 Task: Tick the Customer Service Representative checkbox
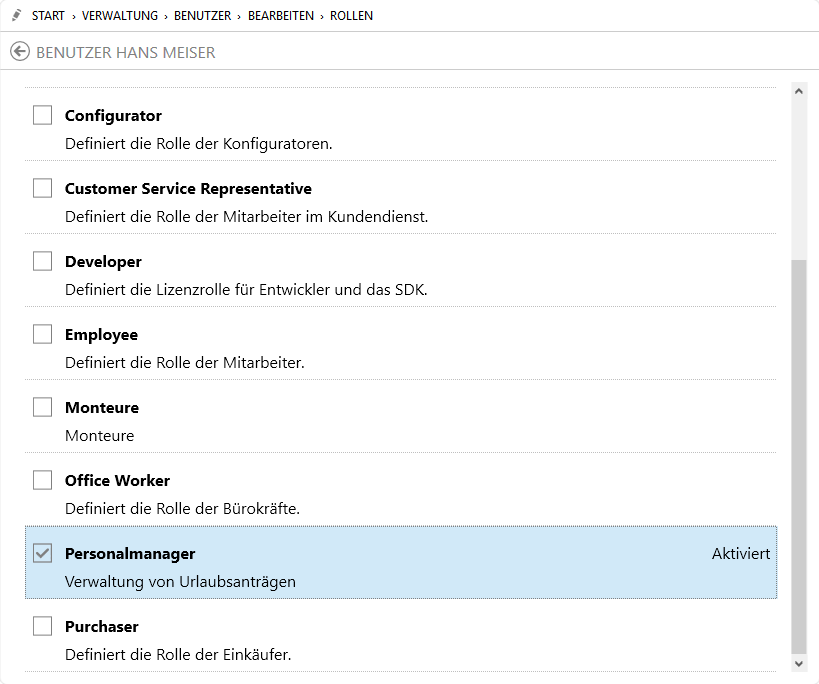[42, 188]
